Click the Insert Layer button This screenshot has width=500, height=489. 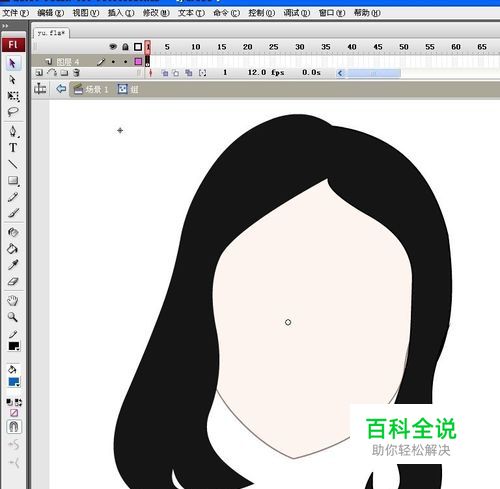coord(39,73)
